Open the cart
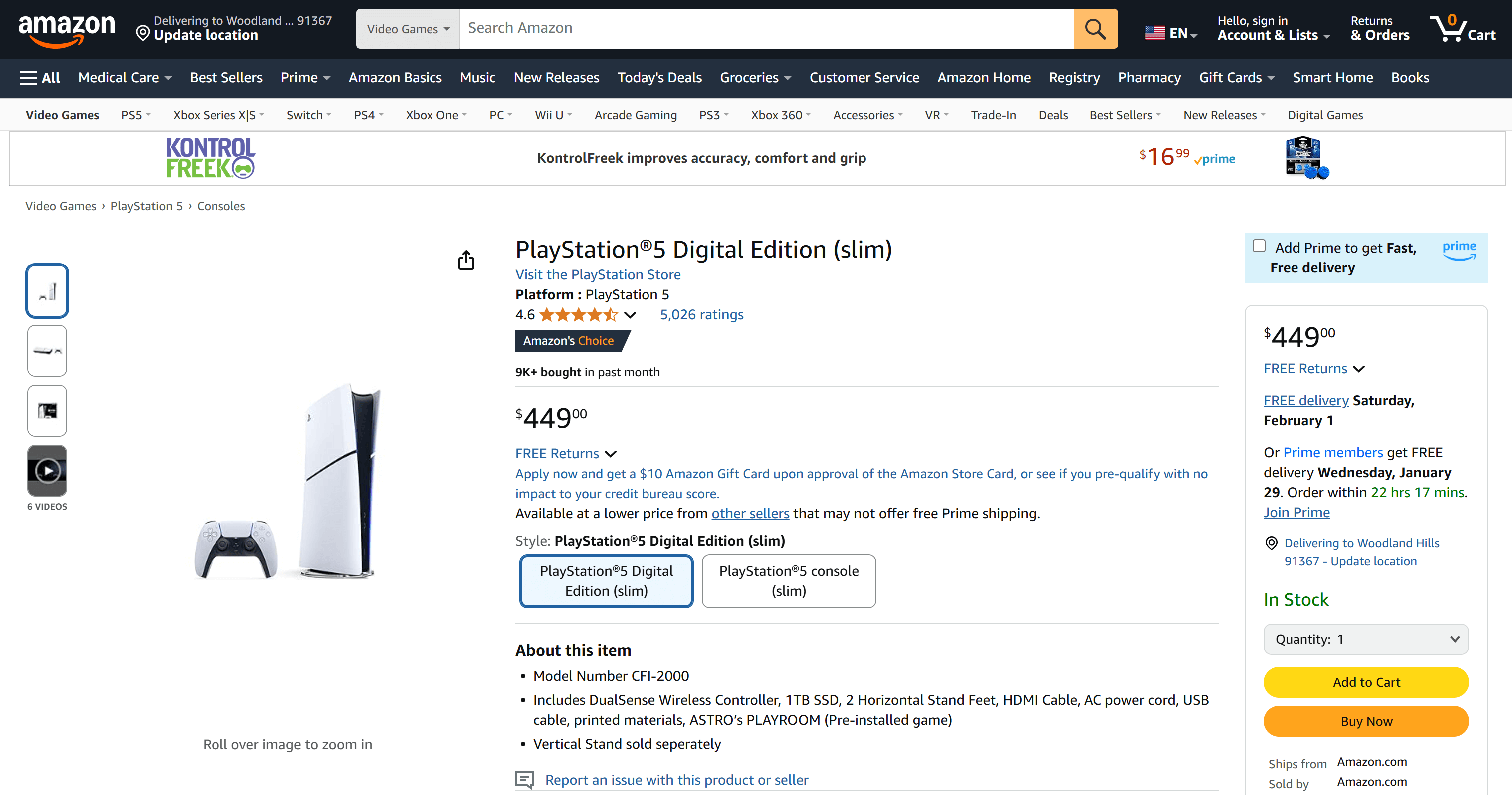The image size is (1512, 795). pyautogui.click(x=1463, y=28)
